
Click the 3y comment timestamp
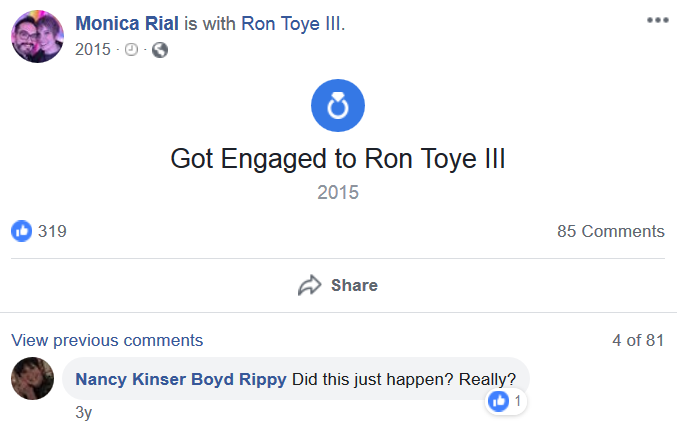[x=83, y=412]
